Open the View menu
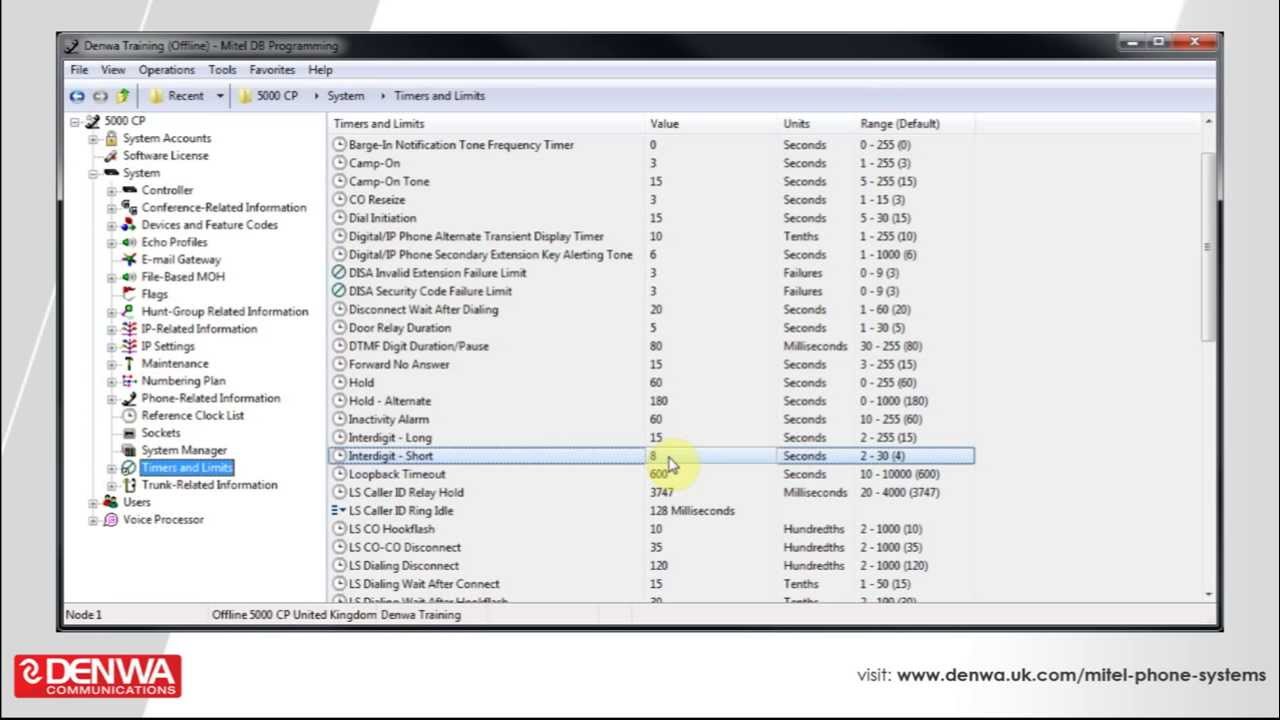 (113, 70)
